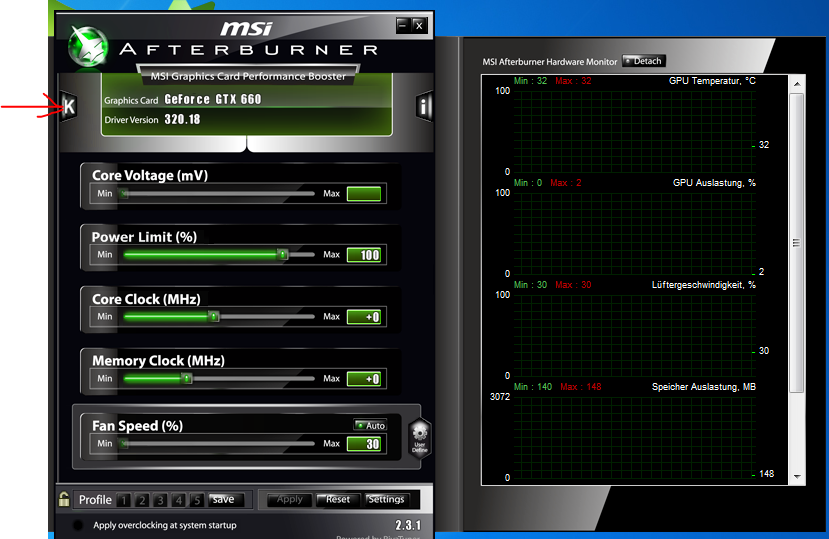Click the Power Limit value field showing 100
This screenshot has height=539, width=829.
click(x=364, y=255)
